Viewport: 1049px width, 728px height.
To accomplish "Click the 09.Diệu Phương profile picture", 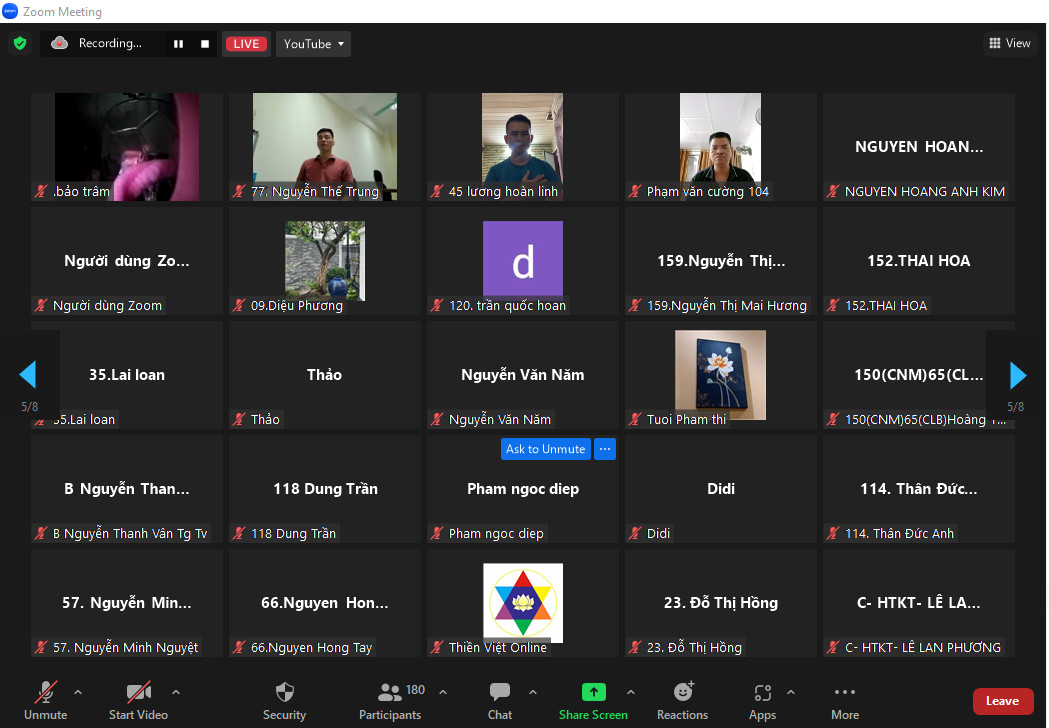I will point(325,260).
